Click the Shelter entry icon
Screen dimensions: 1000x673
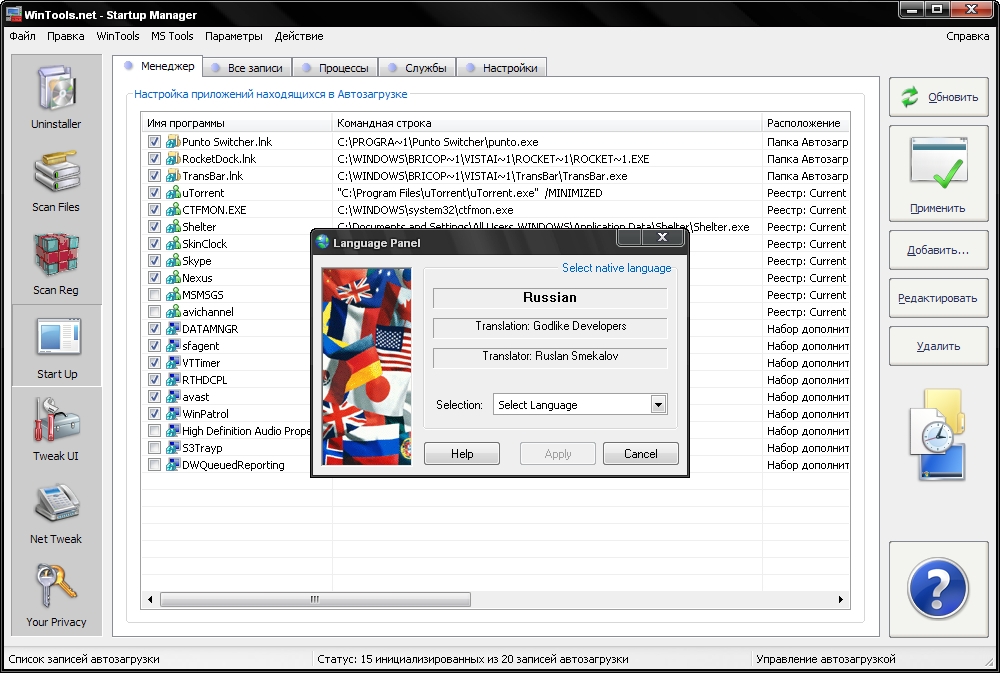[x=173, y=226]
